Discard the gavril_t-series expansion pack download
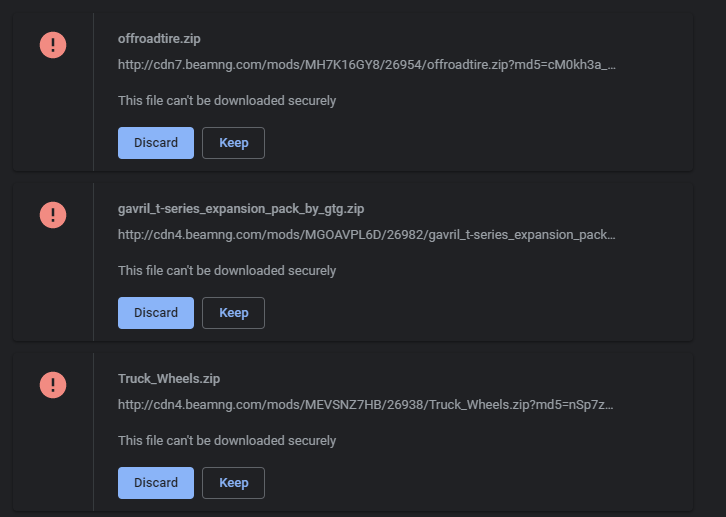The image size is (726, 517). (x=156, y=312)
